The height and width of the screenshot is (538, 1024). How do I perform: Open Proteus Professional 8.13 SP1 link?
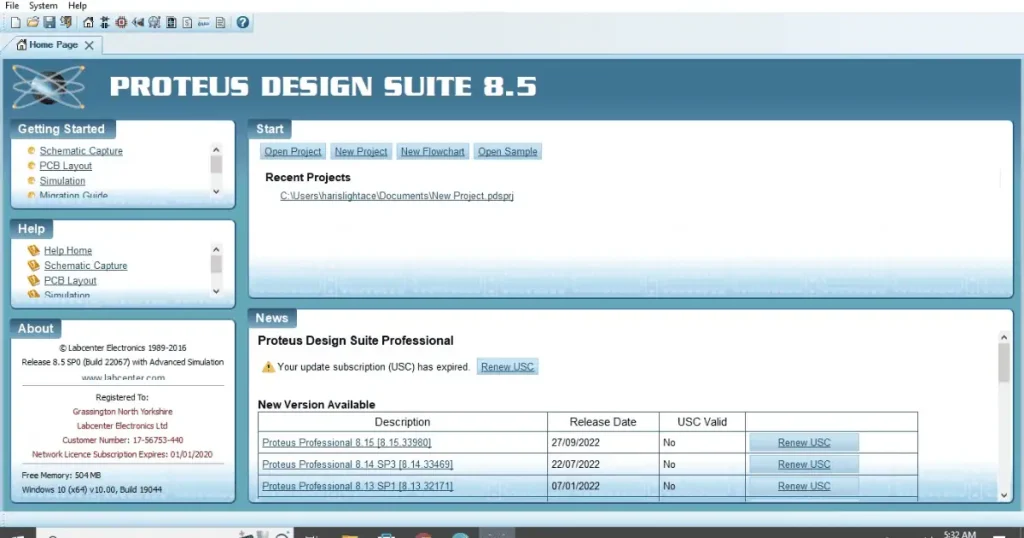tap(357, 486)
